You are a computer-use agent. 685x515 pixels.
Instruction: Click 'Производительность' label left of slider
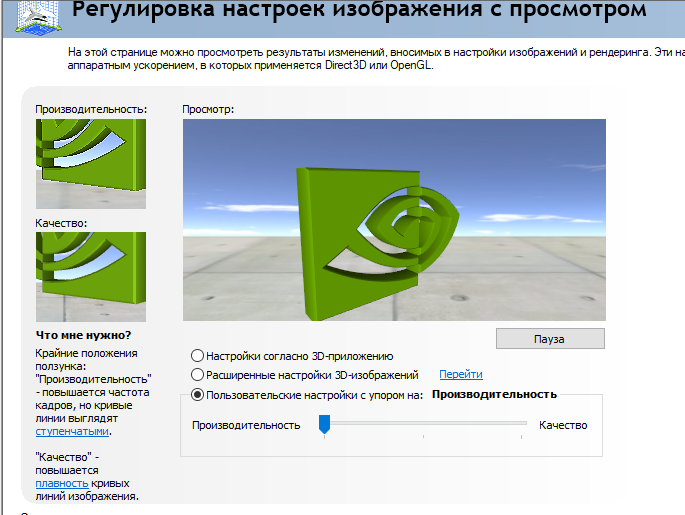coord(246,425)
